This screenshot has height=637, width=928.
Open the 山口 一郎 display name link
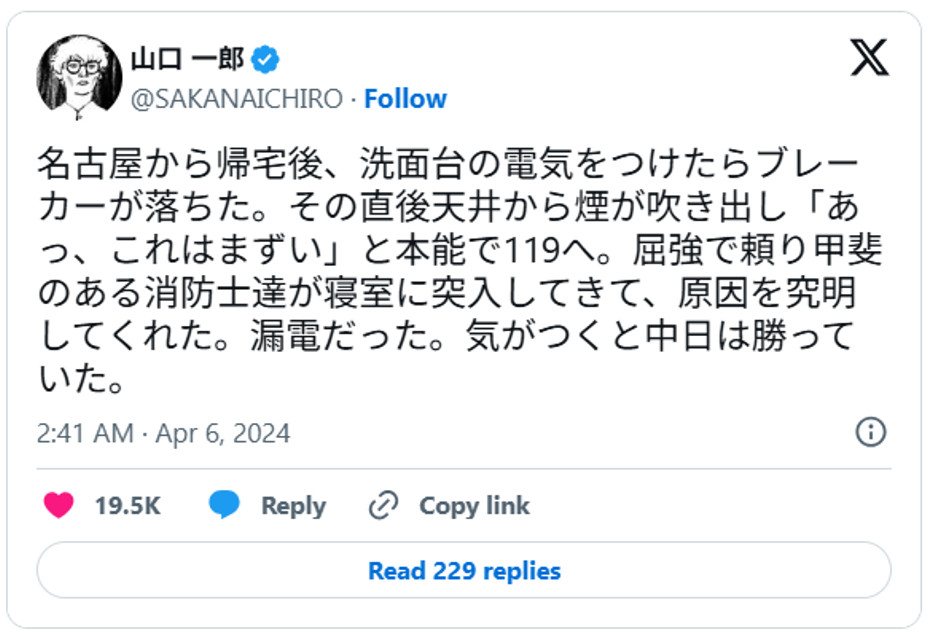click(188, 60)
